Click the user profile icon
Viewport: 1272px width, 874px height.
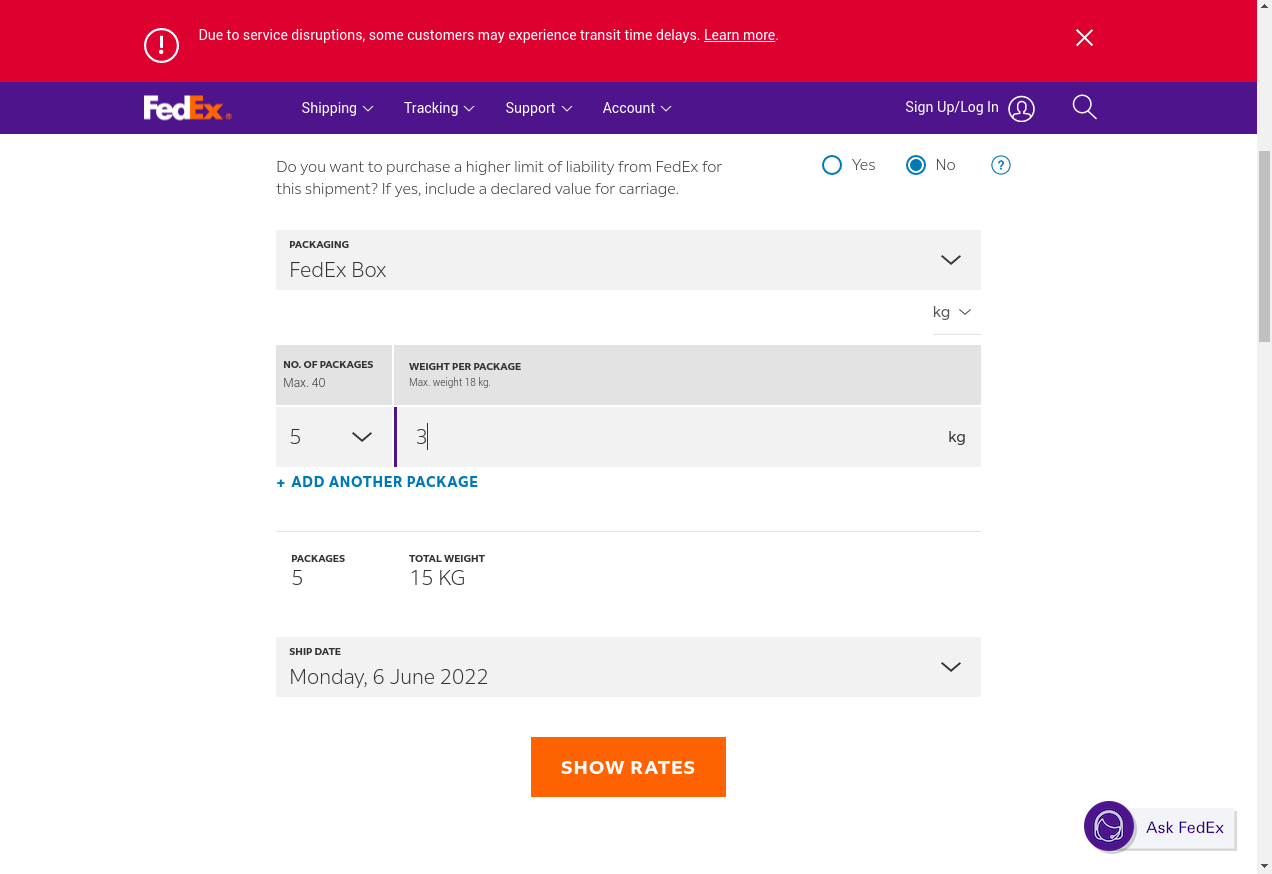pyautogui.click(x=1021, y=109)
